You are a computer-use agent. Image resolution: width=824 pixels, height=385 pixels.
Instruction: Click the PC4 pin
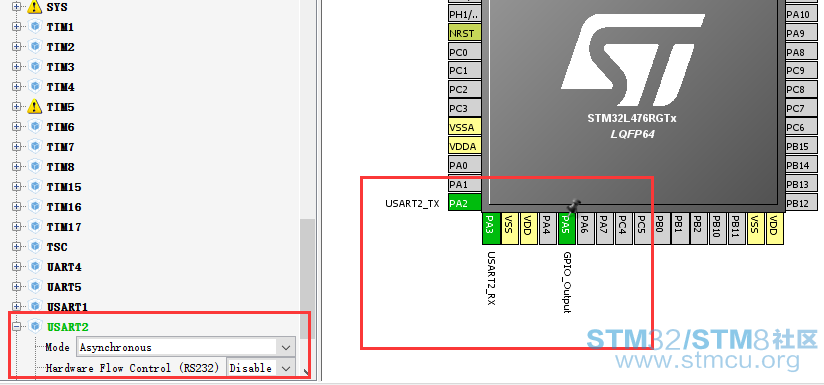(x=623, y=228)
